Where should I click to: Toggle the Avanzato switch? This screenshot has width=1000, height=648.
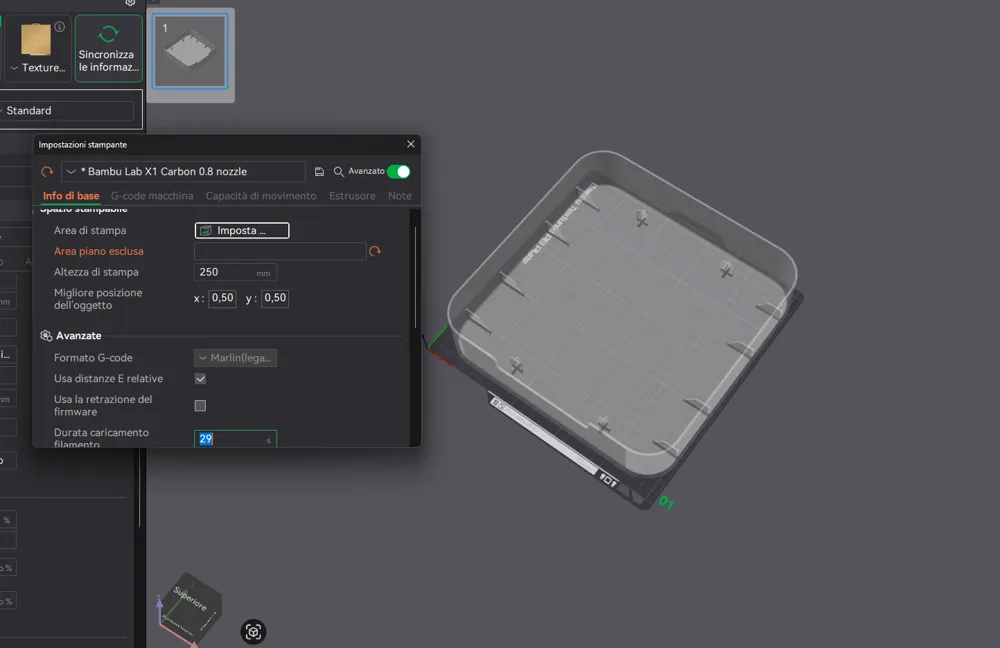point(399,172)
